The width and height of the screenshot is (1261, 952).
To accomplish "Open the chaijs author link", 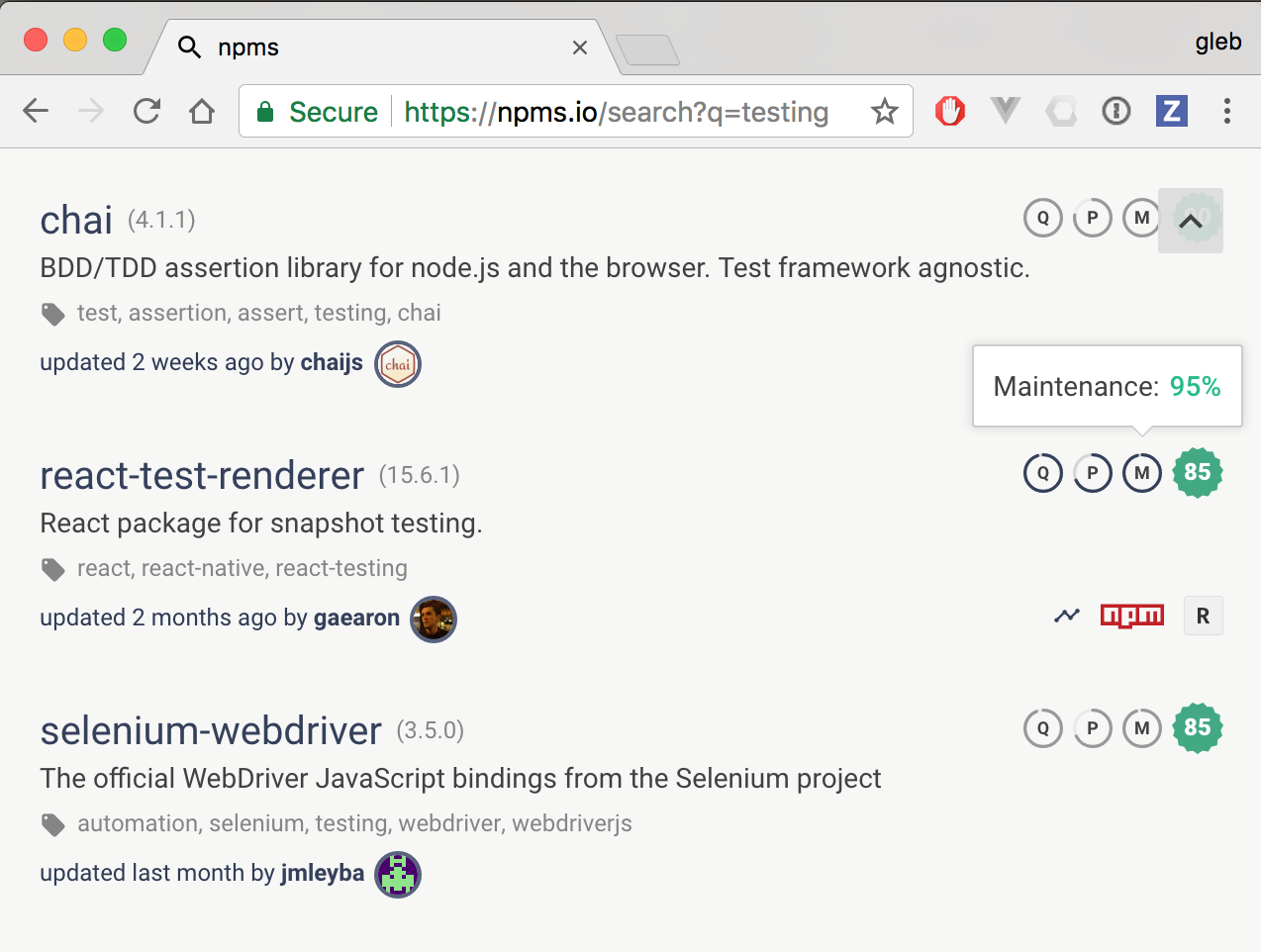I will point(332,363).
